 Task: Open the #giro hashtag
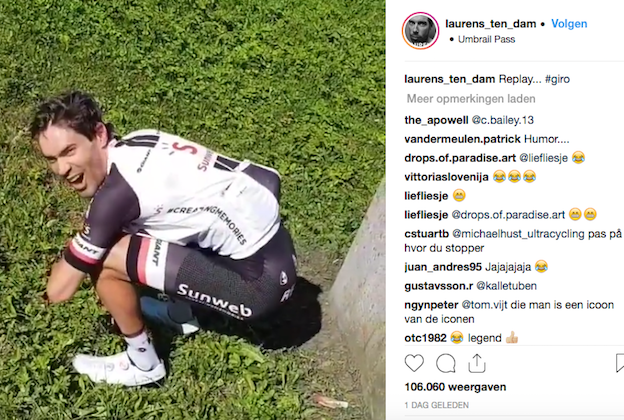tap(557, 79)
